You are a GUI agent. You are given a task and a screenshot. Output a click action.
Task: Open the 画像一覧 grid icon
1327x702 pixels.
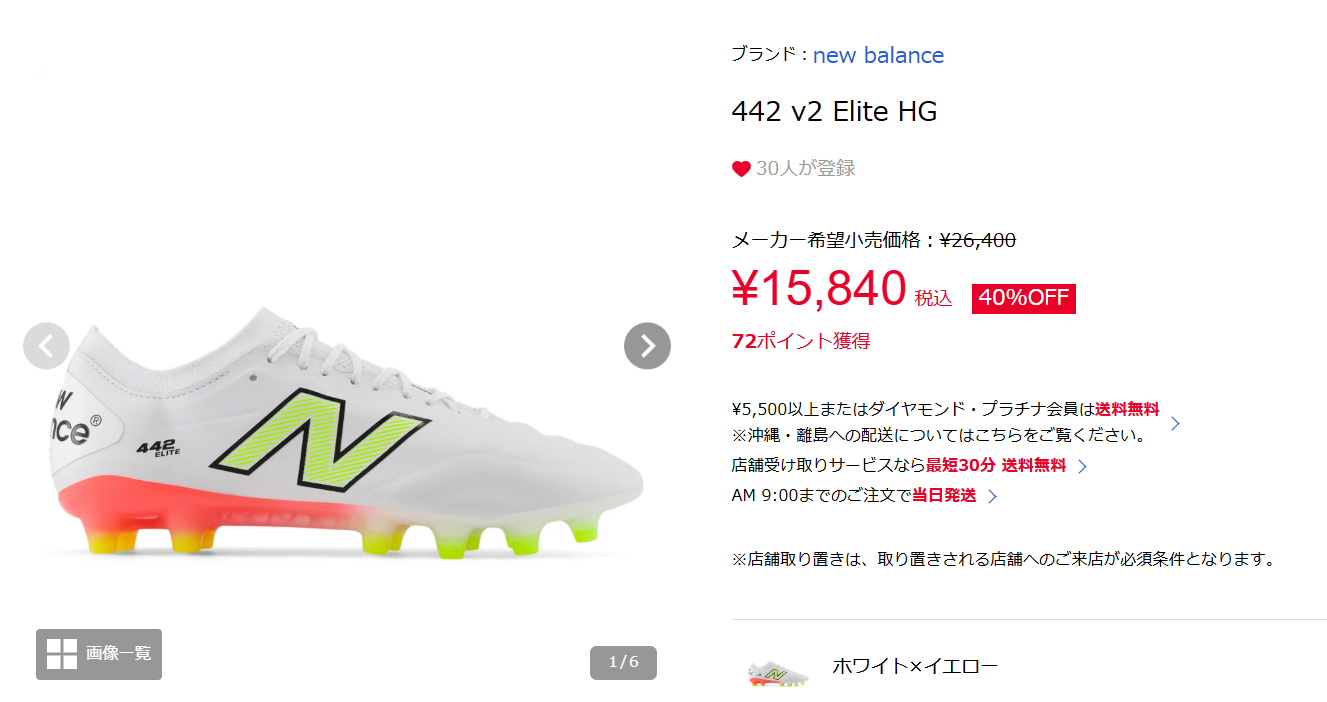click(62, 654)
